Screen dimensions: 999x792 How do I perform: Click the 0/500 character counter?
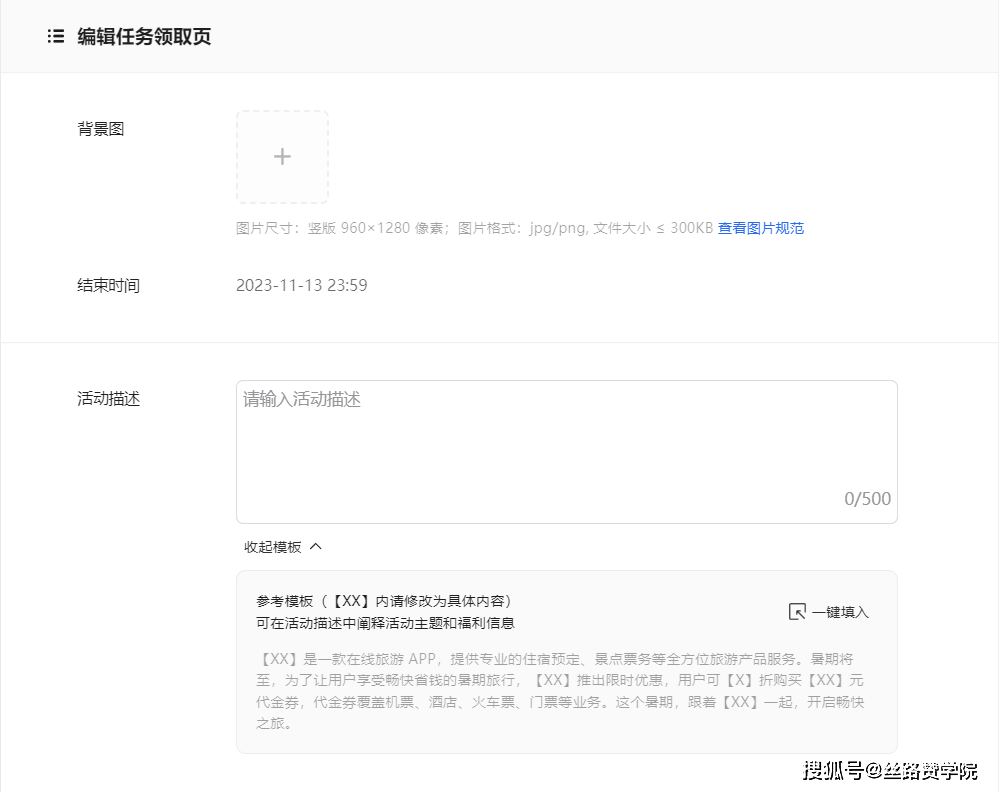coord(867,499)
